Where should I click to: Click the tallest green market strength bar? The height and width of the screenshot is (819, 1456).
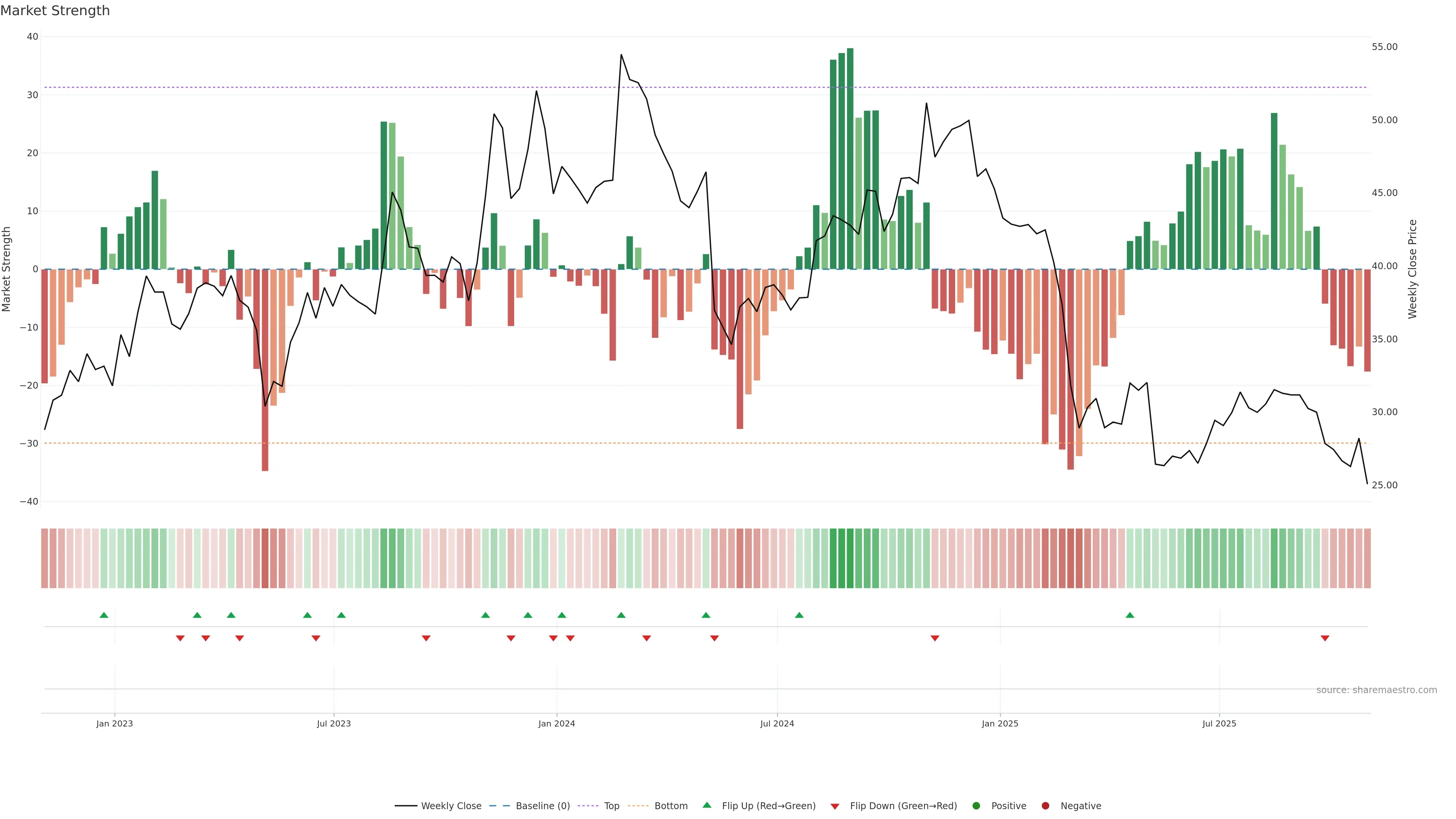pos(850,158)
